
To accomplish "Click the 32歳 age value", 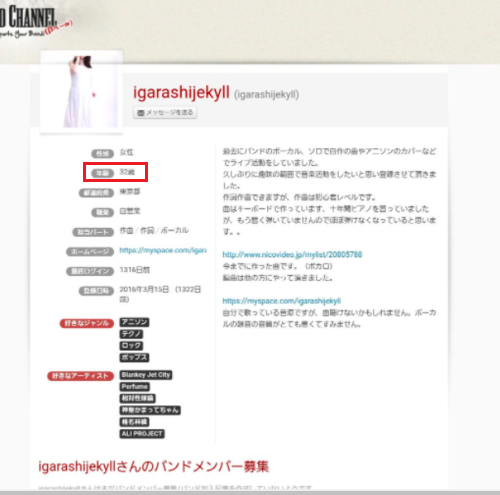I will pos(127,172).
